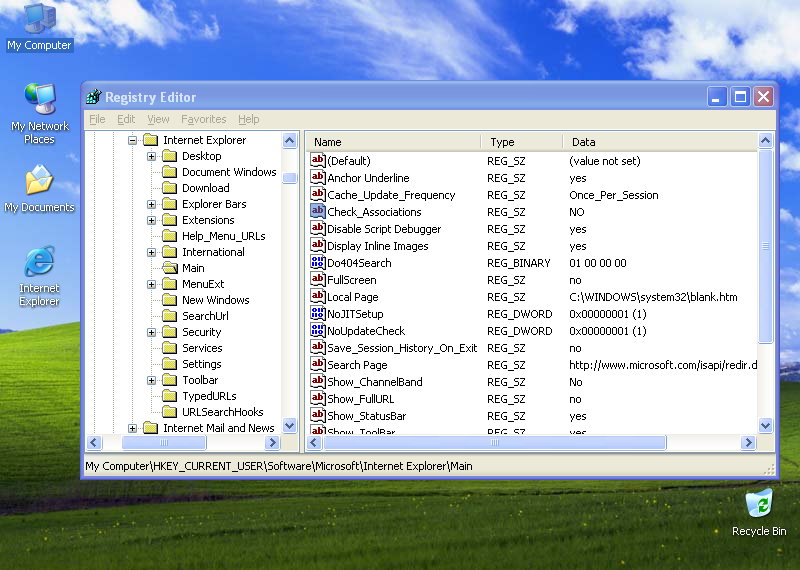Screen dimensions: 800x570
Task: Open the View menu
Action: click(x=158, y=119)
